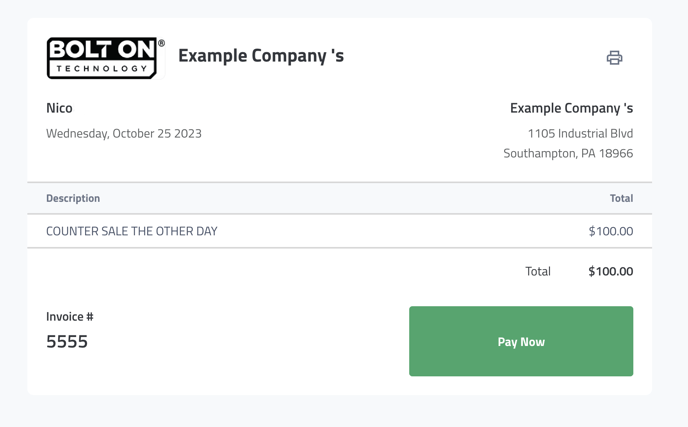Click the Description column header

(73, 198)
